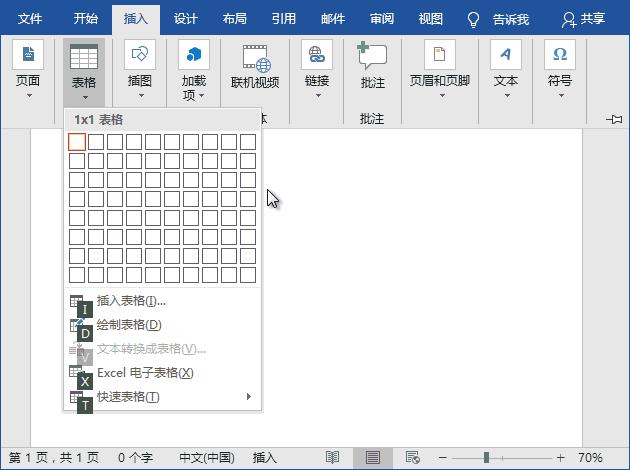Choose 插入表格(I)... menu item
Viewport: 630px width, 470px height.
163,300
